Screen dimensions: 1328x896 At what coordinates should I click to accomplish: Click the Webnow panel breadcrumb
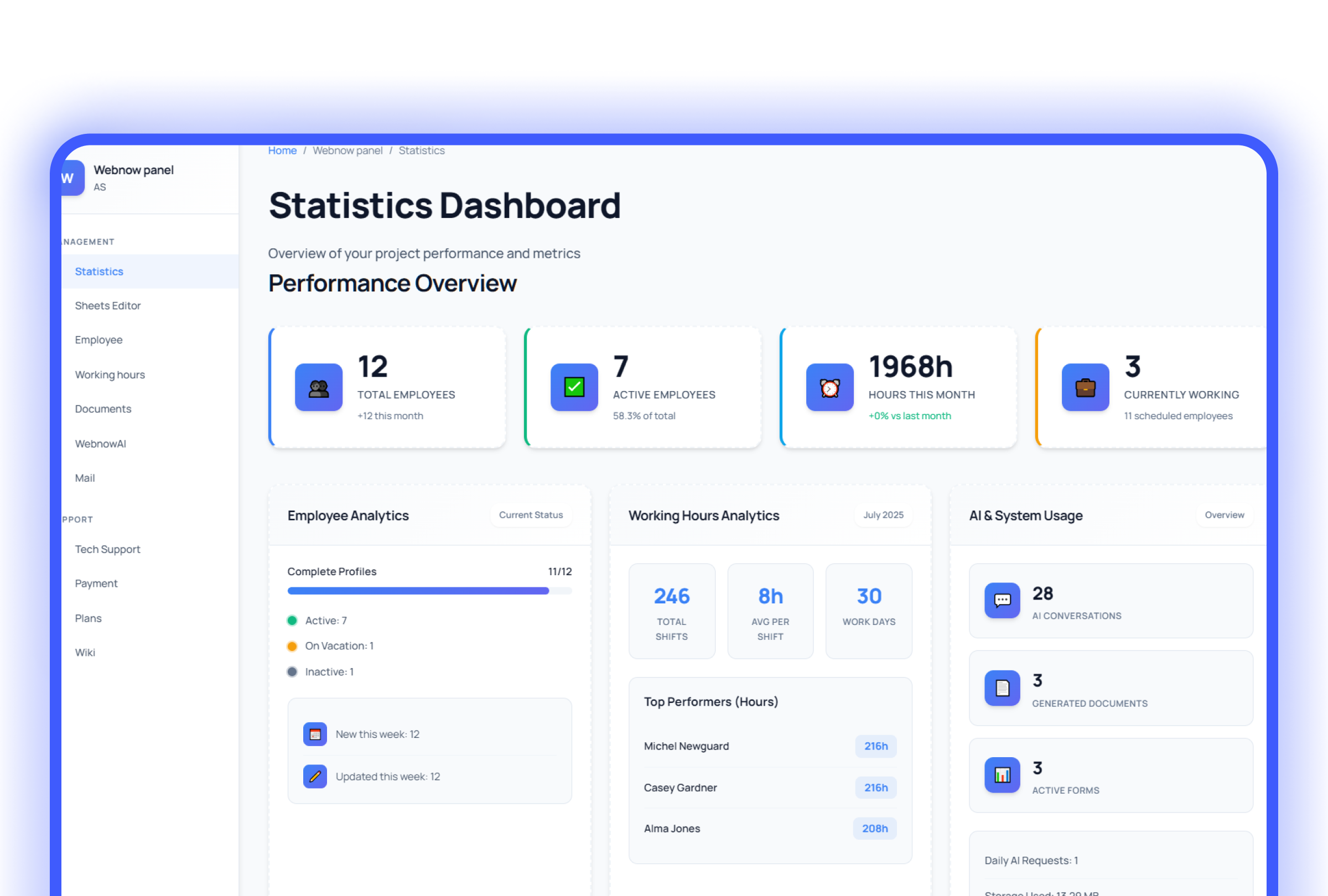click(347, 151)
